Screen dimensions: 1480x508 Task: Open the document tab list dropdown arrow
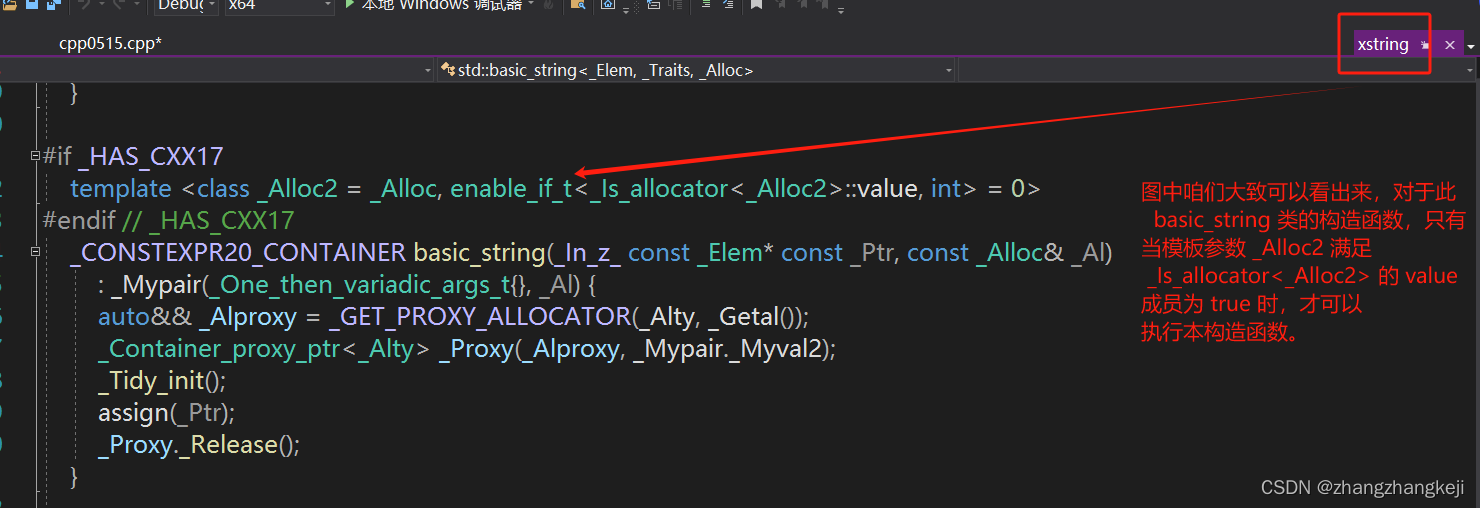click(x=1471, y=46)
